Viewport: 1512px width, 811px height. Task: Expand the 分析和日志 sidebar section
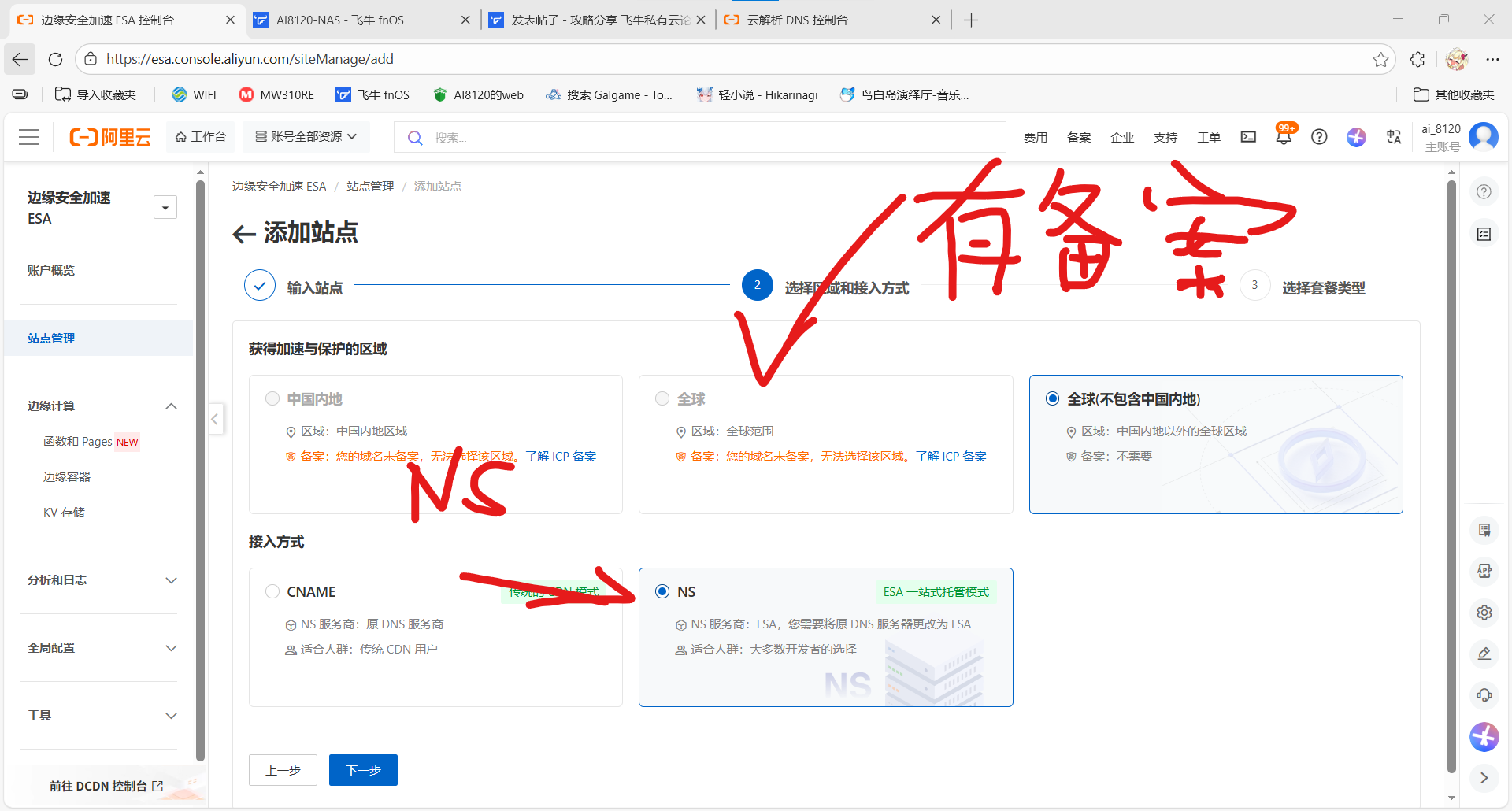tap(171, 580)
